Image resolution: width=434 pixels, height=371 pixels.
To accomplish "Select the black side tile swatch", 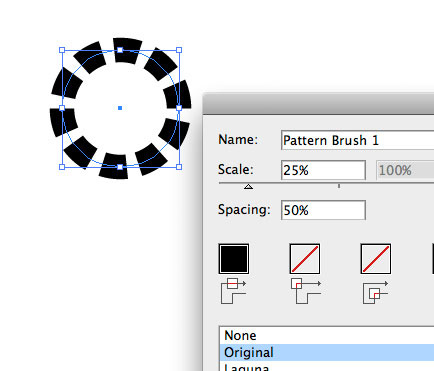I will pyautogui.click(x=234, y=259).
